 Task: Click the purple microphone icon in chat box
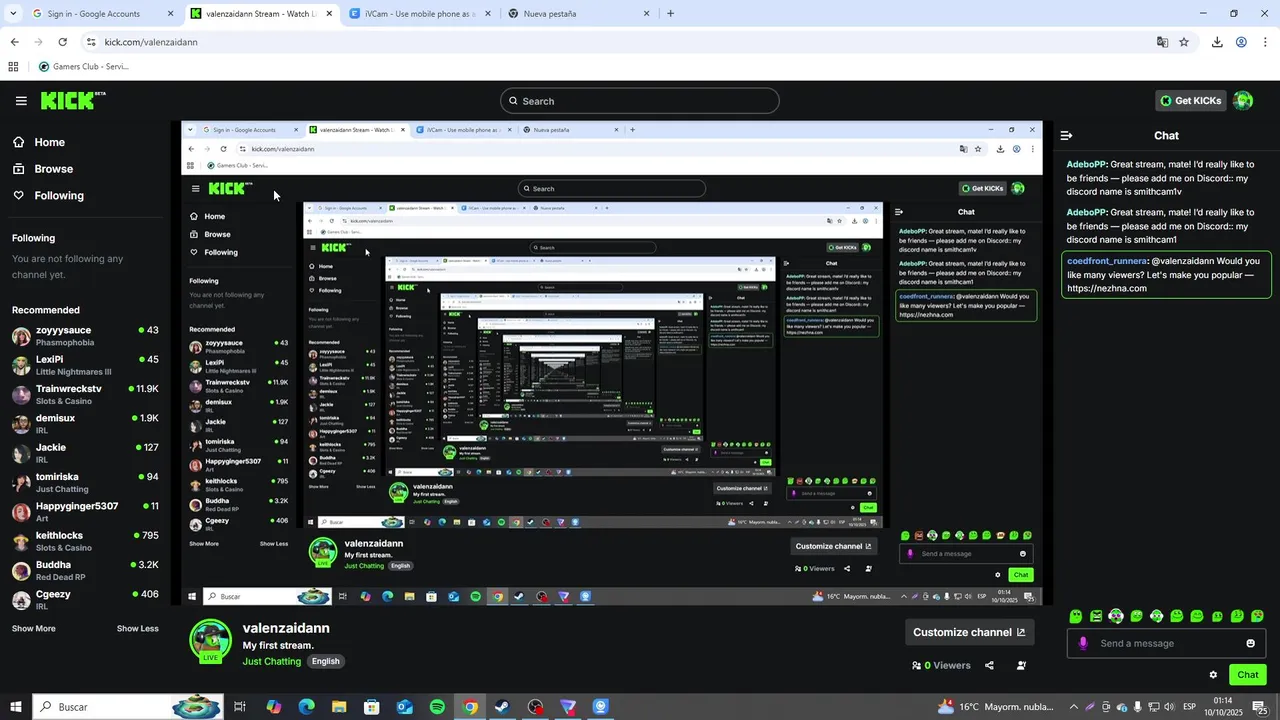[x=1083, y=643]
